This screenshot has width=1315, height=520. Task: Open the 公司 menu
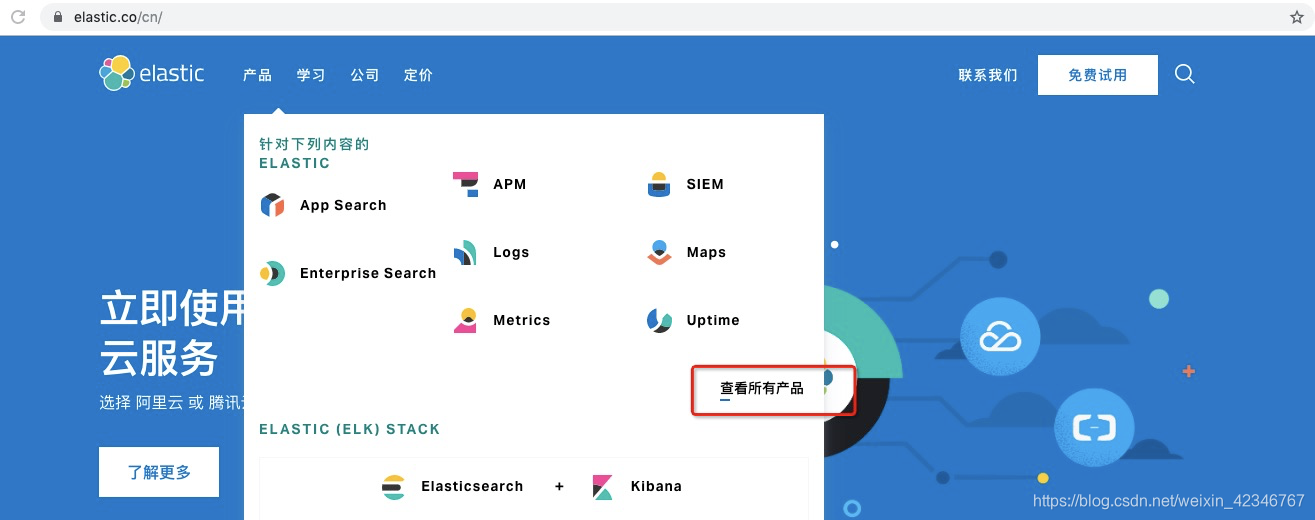tap(365, 75)
